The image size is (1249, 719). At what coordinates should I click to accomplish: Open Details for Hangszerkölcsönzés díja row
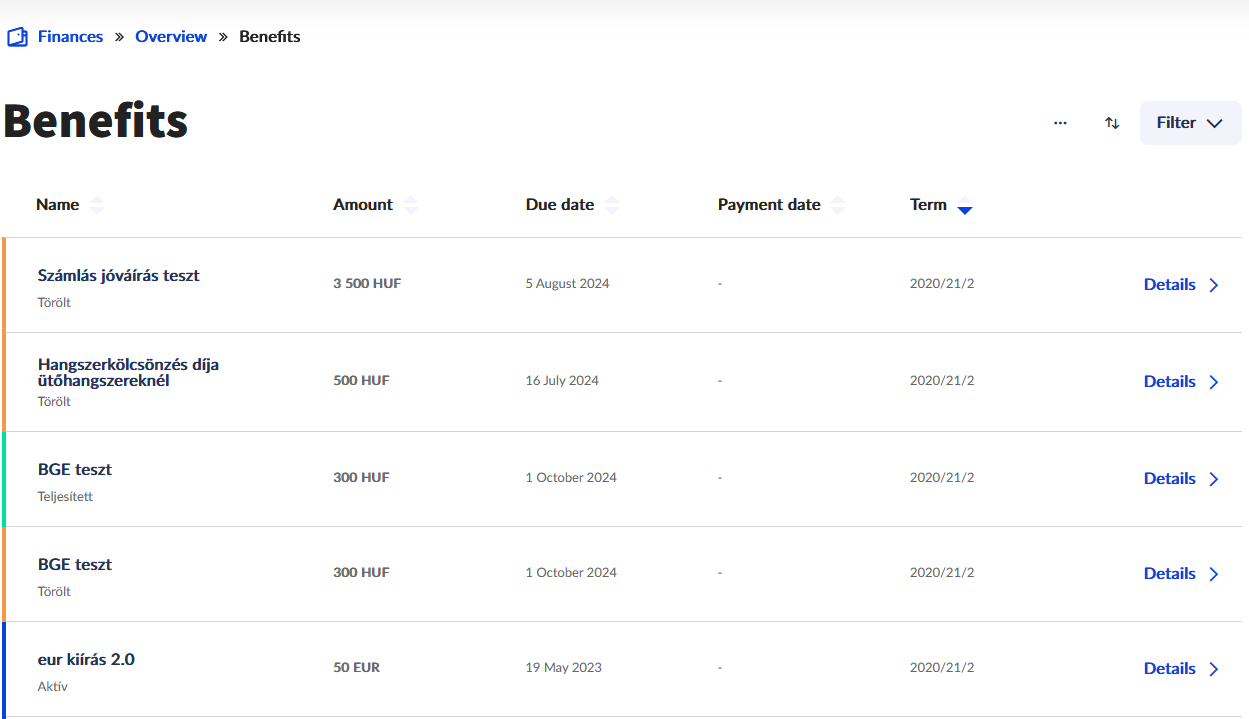(x=1170, y=382)
